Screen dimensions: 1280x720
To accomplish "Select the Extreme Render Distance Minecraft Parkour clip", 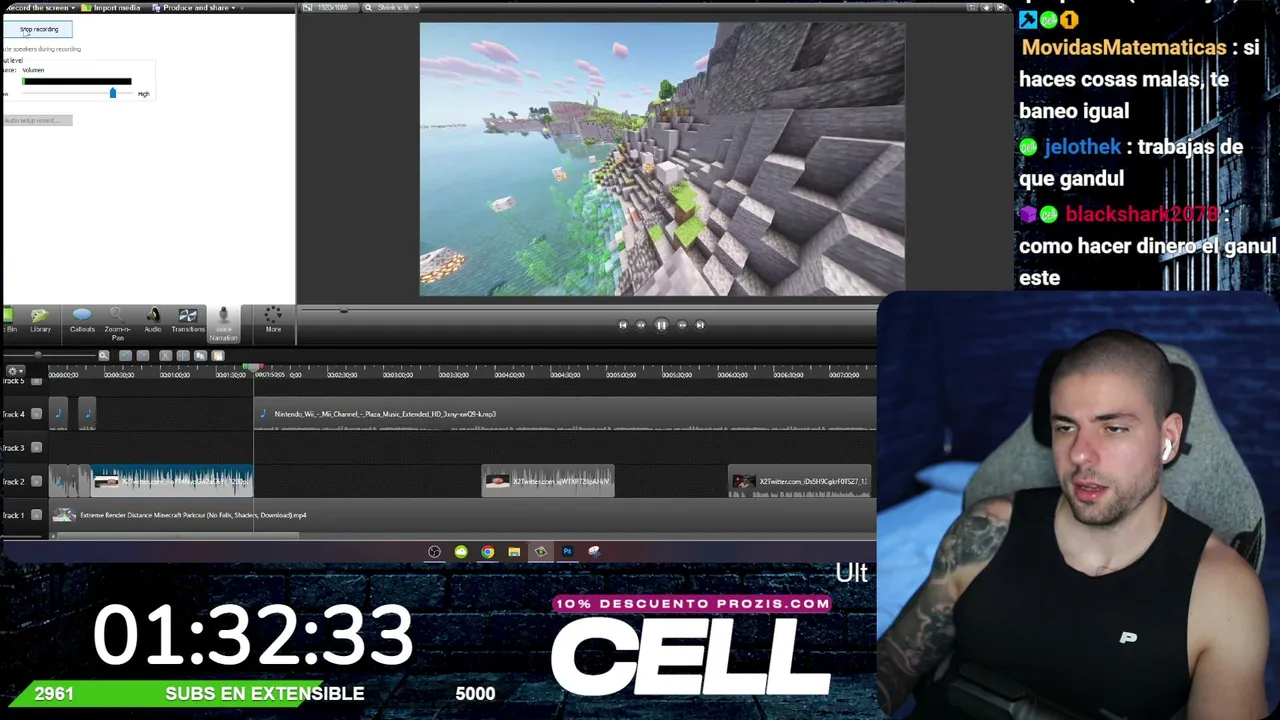I will [465, 515].
